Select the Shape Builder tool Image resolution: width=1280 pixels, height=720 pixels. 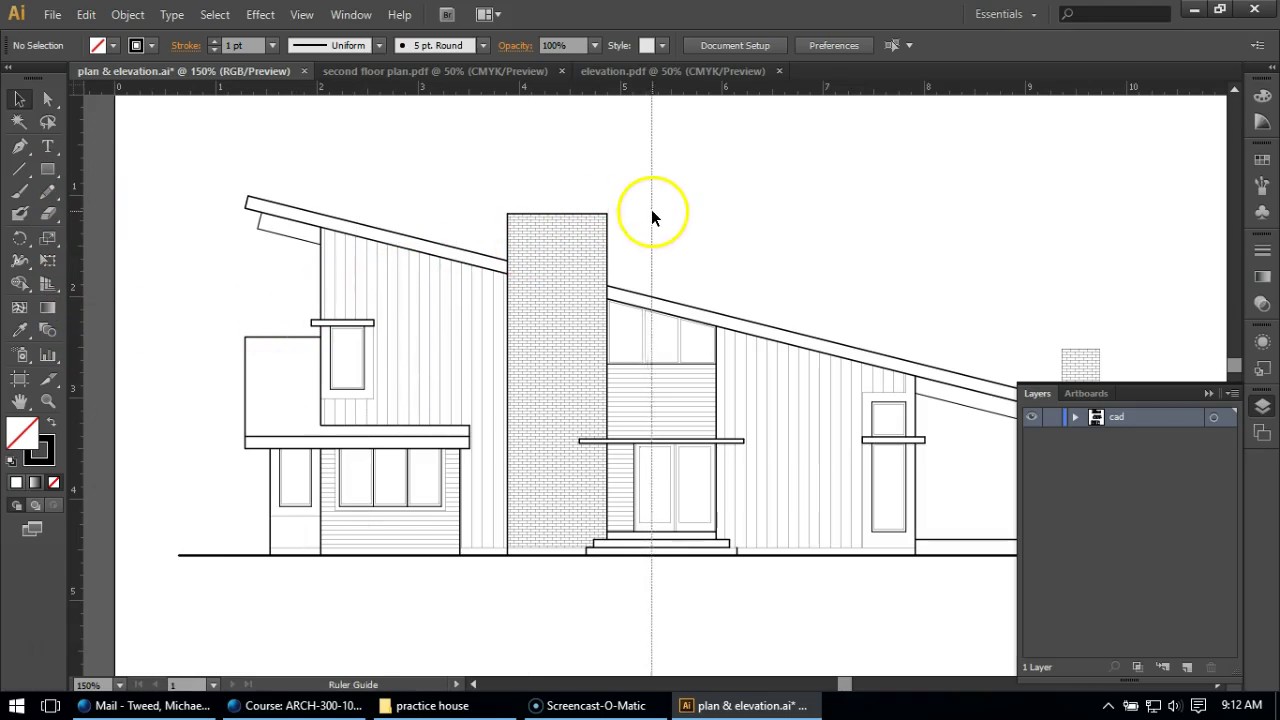point(19,284)
